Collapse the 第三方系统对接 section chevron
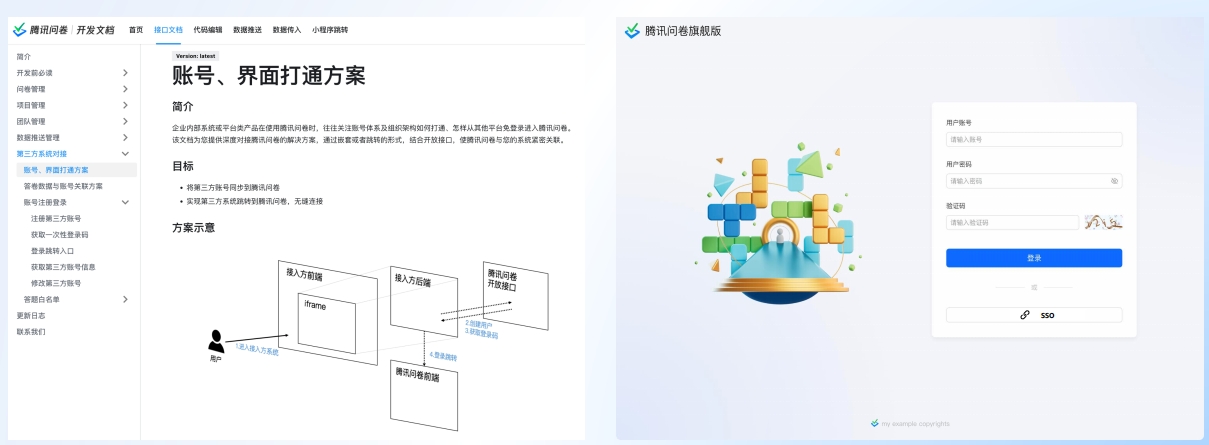1209x445 pixels. [x=125, y=154]
